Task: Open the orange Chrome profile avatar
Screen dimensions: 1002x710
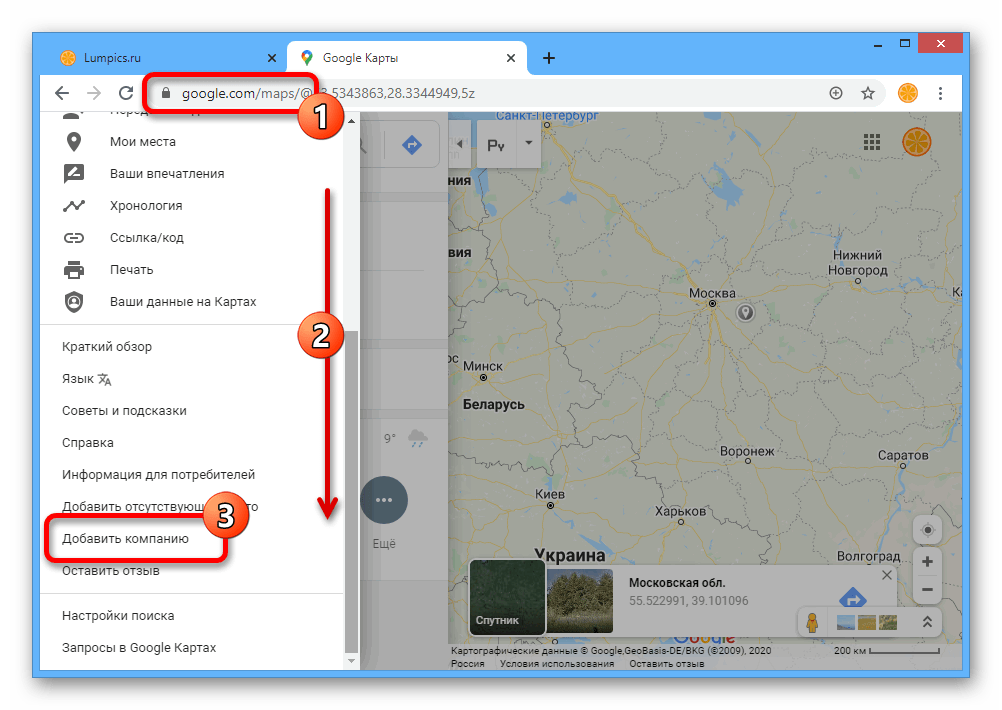Action: (907, 93)
